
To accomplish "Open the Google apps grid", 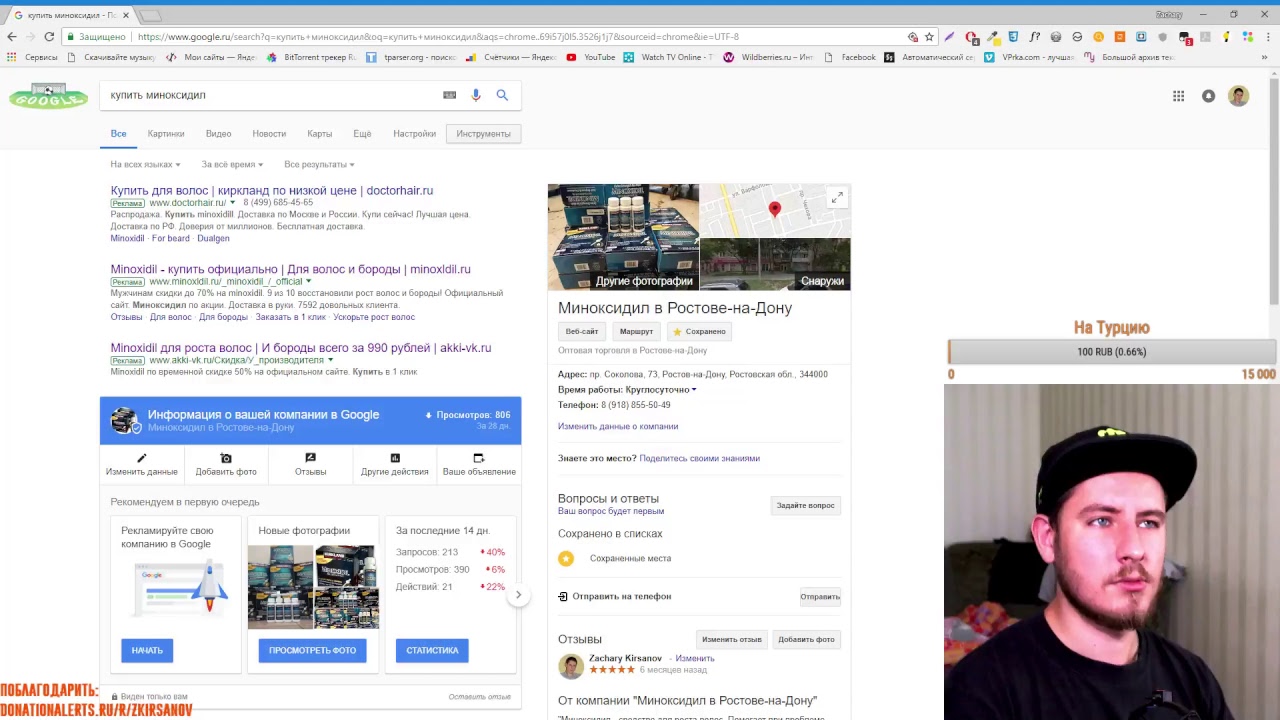I will (1179, 96).
